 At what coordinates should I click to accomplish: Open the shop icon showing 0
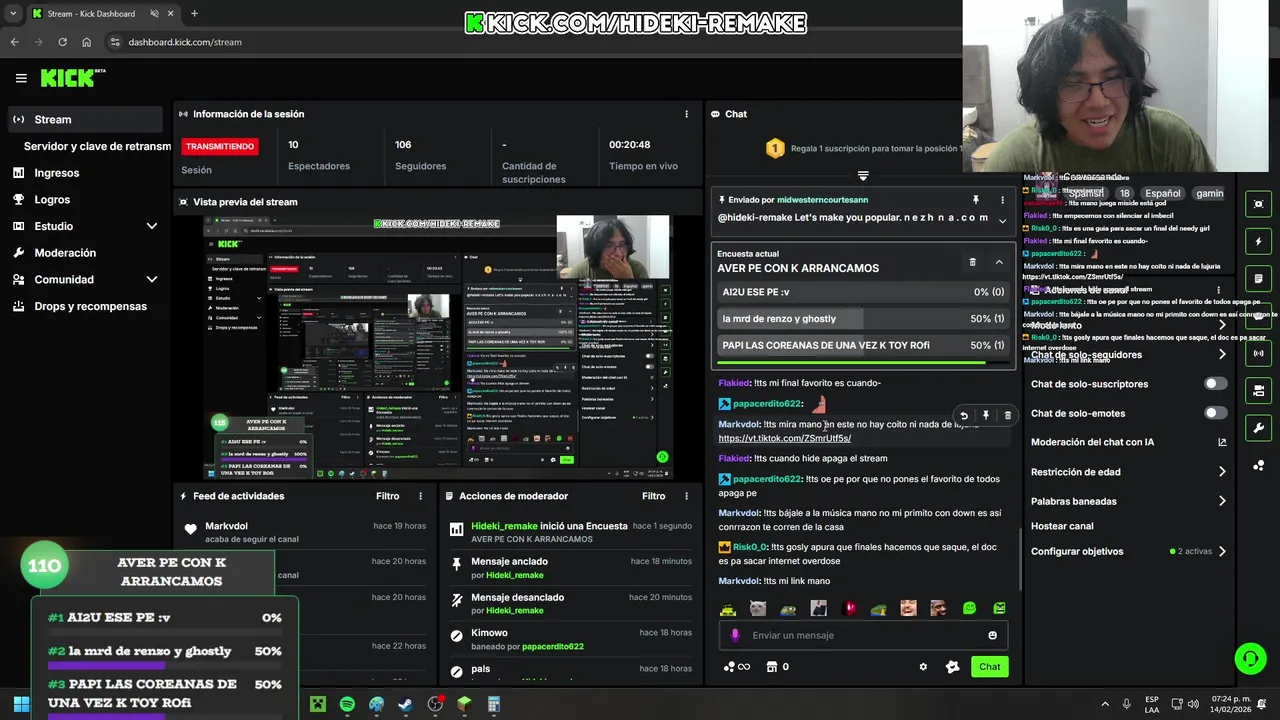(x=777, y=667)
